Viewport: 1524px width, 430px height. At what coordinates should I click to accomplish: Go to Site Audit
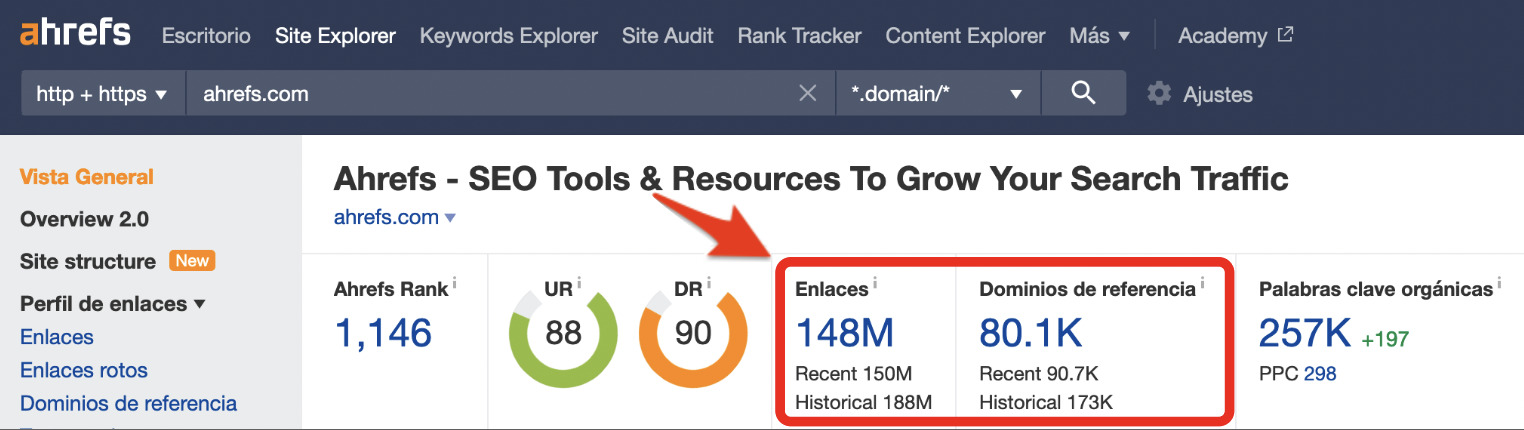click(667, 36)
